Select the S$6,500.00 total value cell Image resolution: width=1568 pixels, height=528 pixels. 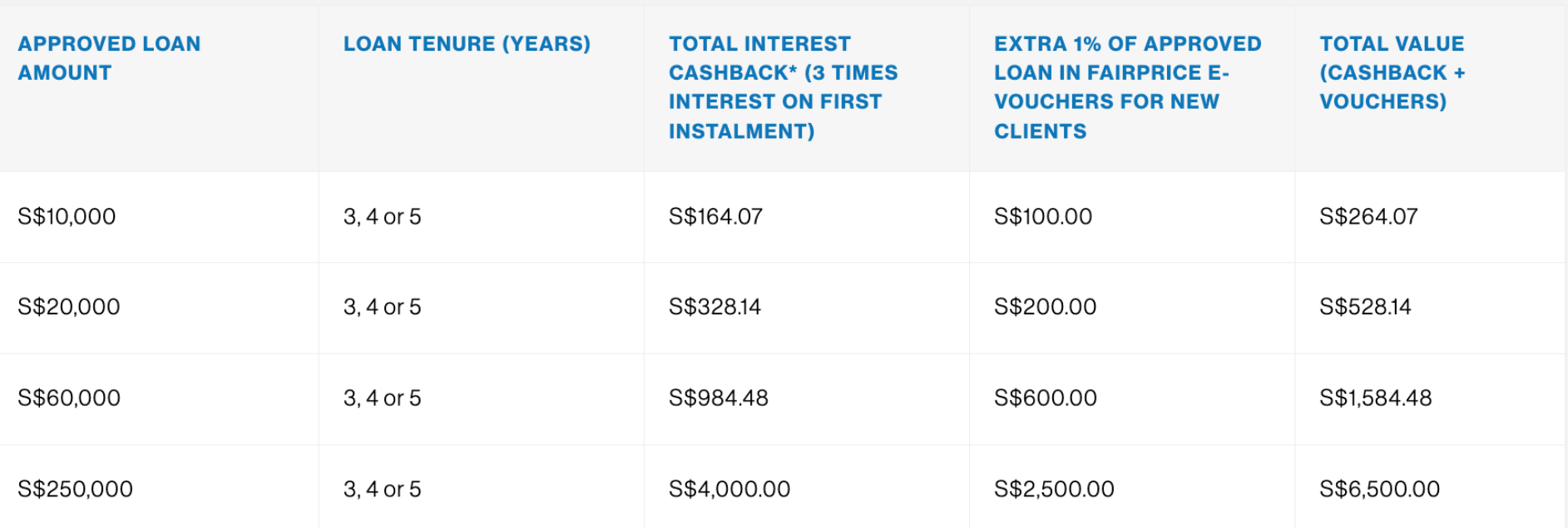click(1379, 489)
